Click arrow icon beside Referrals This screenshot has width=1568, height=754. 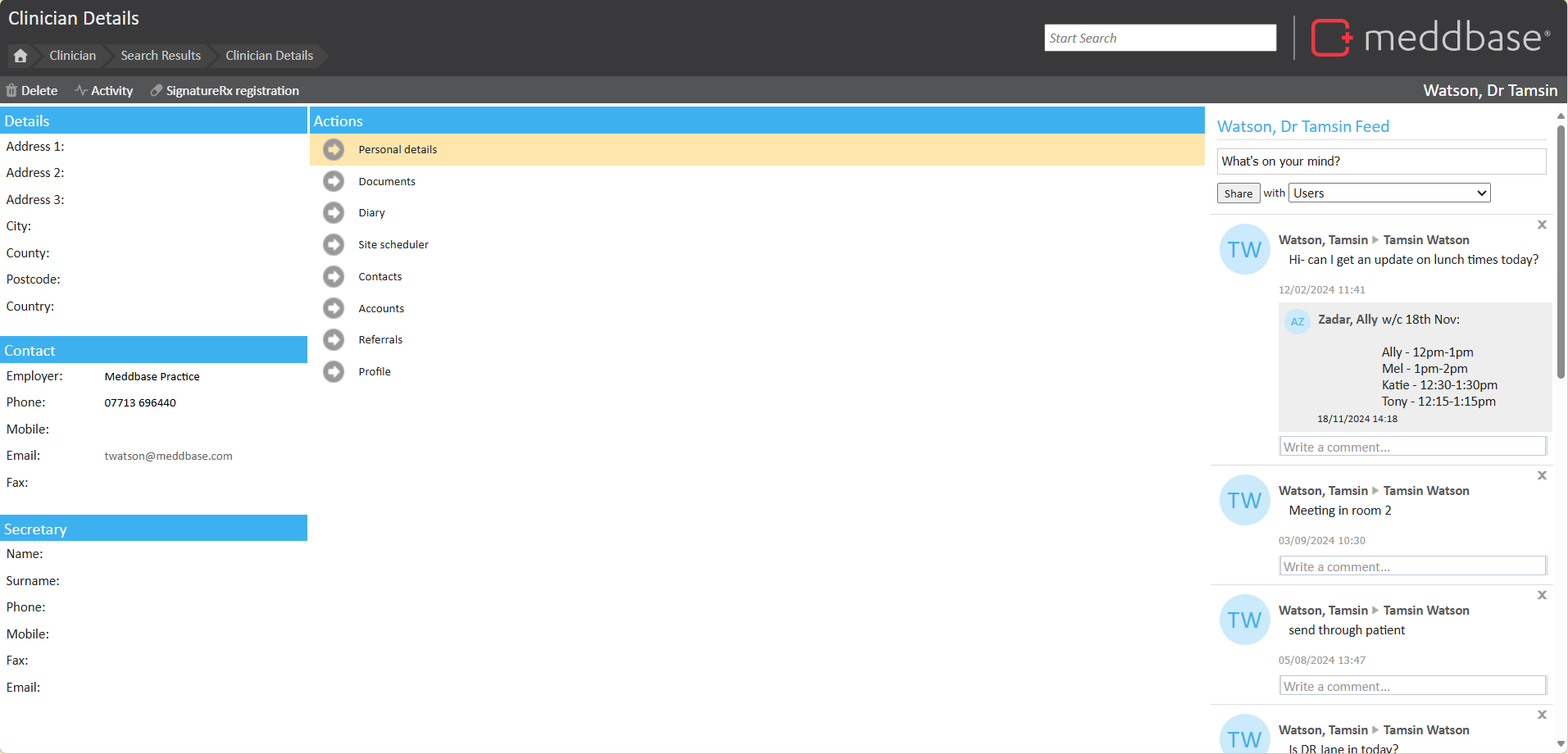pyautogui.click(x=334, y=339)
